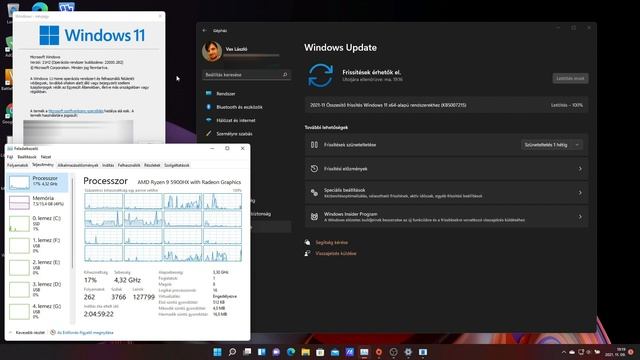Select Memória in Task Manager sidebar
This screenshot has width=640, height=360.
pos(38,202)
